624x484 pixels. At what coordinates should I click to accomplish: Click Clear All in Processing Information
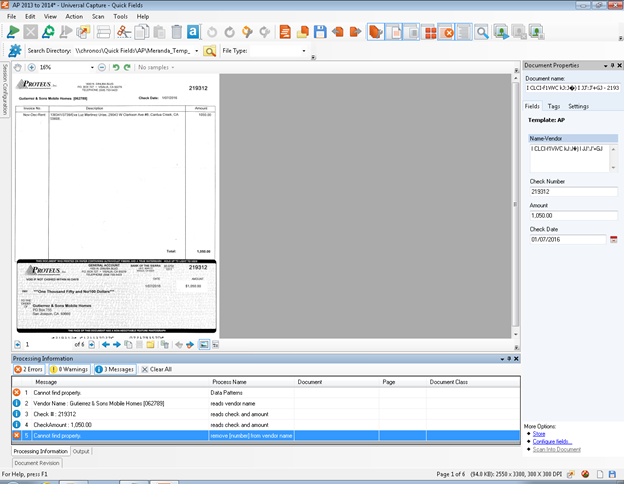[x=157, y=369]
